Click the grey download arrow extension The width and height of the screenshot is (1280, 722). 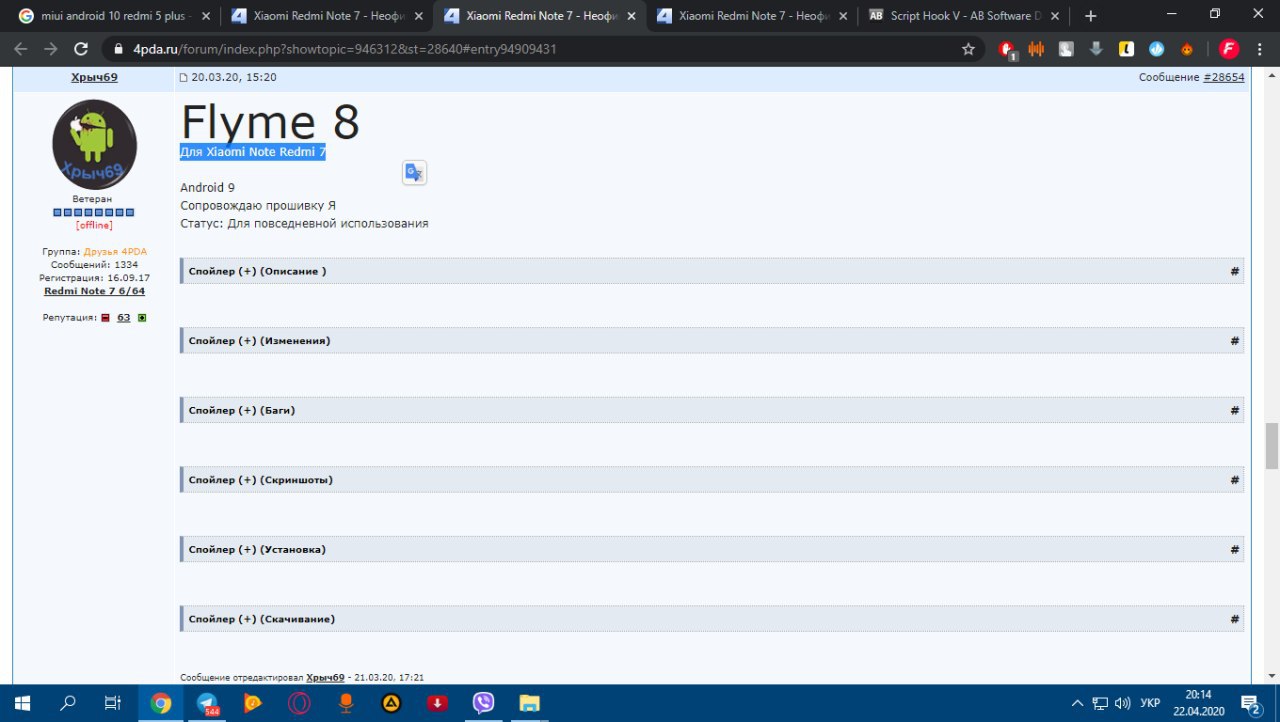coord(1096,48)
